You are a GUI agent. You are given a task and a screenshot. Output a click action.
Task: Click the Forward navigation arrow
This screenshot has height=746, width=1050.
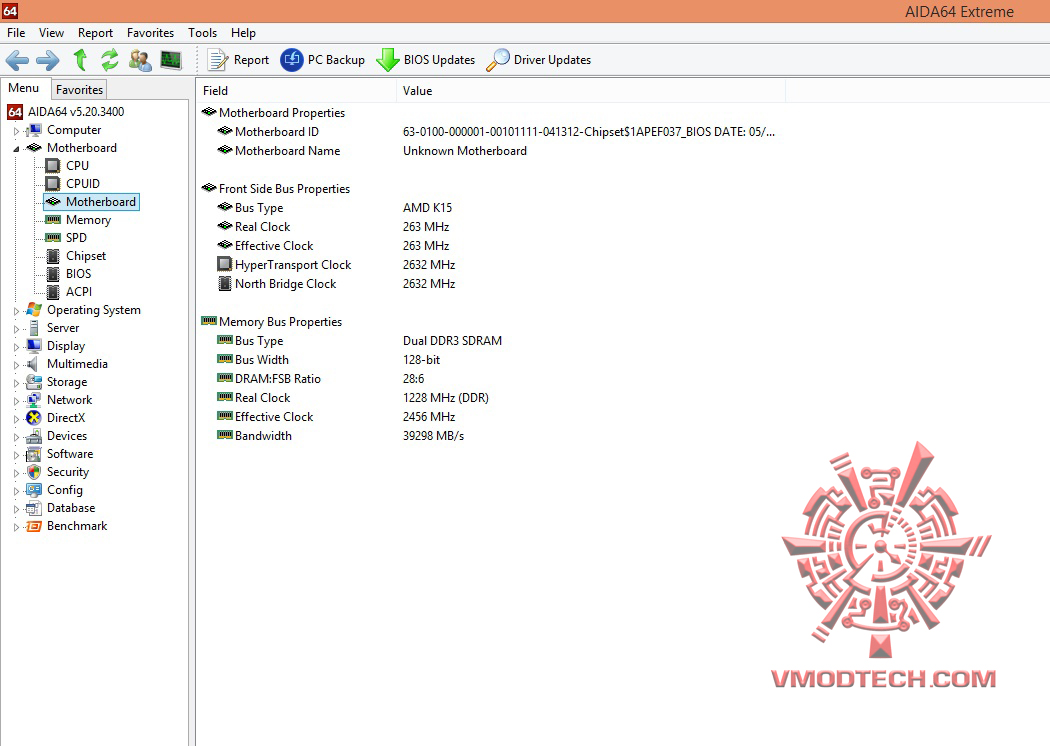coord(48,60)
